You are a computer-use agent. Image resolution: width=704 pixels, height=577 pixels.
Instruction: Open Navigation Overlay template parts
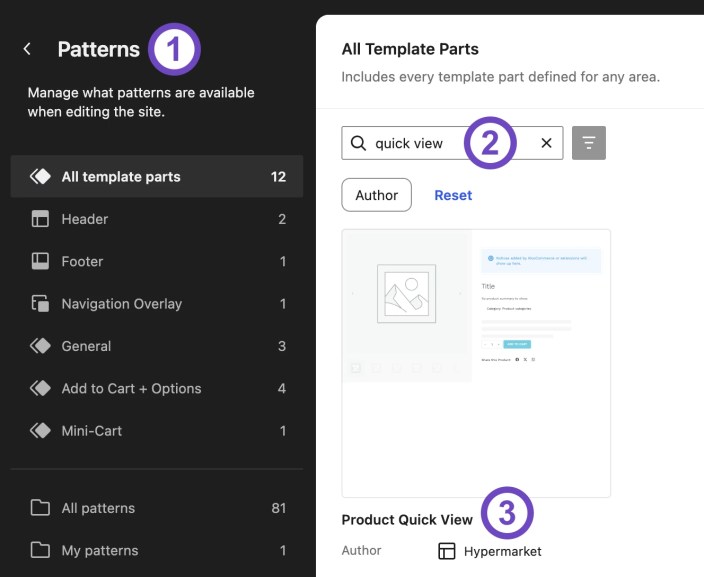(x=157, y=304)
